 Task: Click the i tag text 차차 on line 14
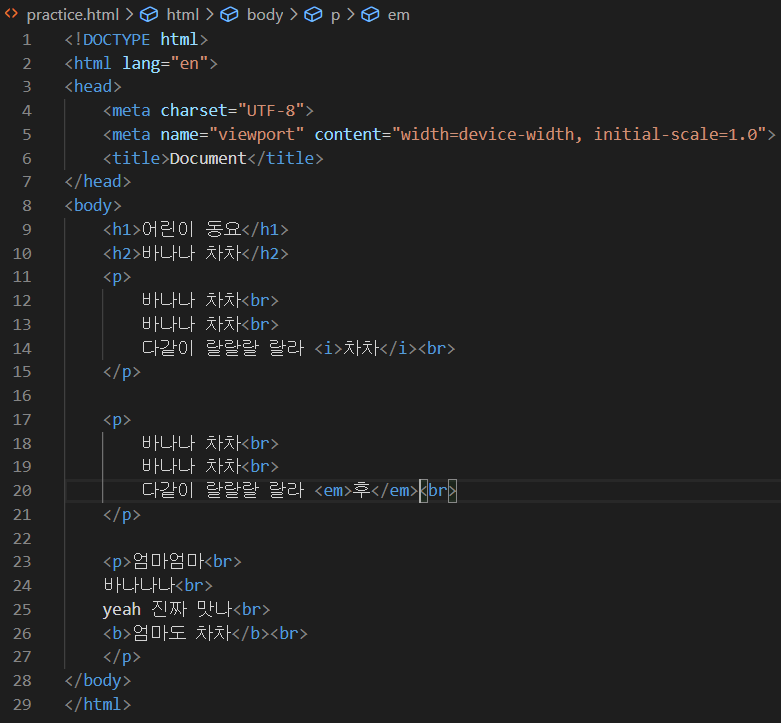362,348
